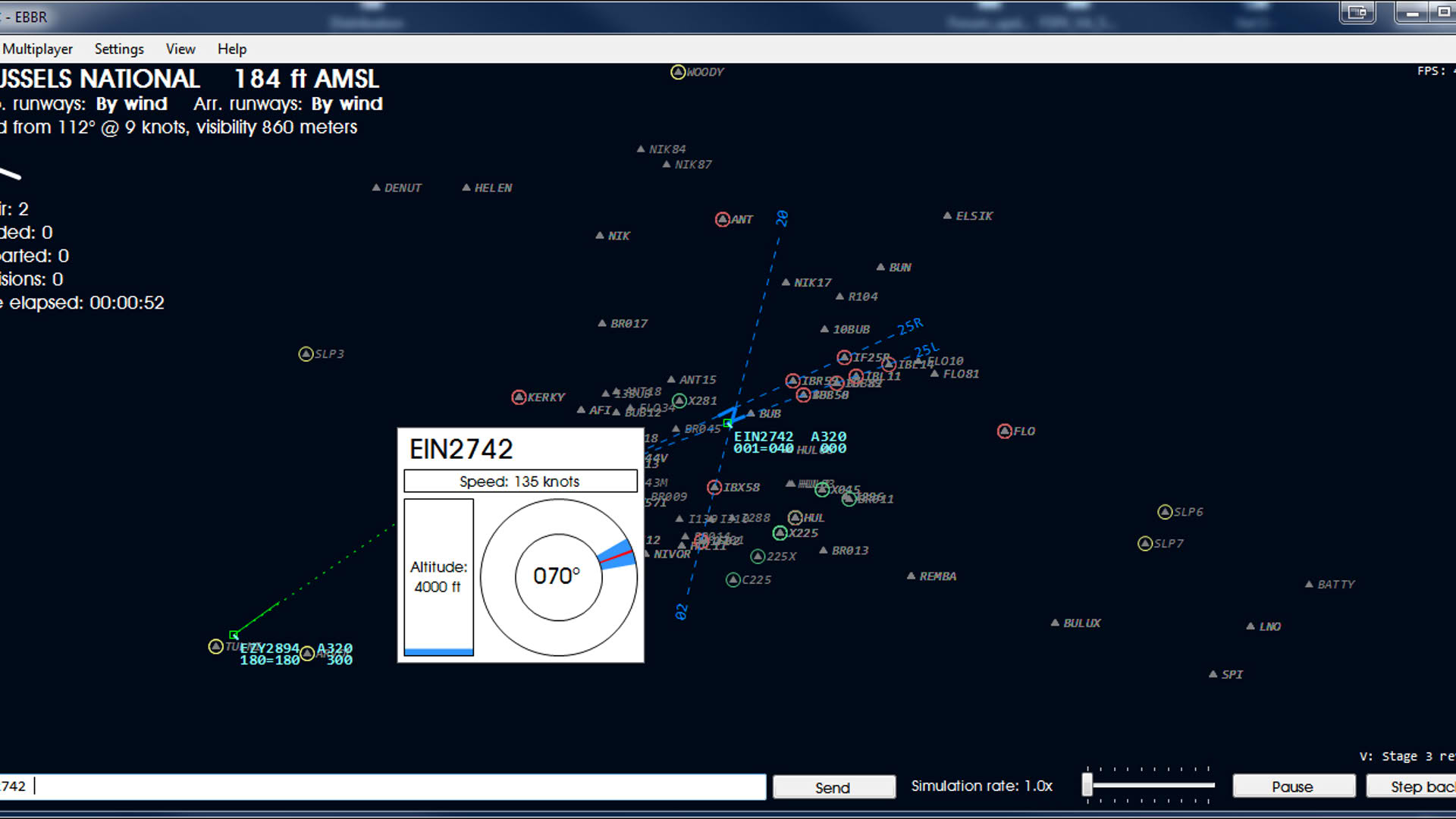Click the runway 25R label
This screenshot has height=819, width=1456.
(x=910, y=326)
